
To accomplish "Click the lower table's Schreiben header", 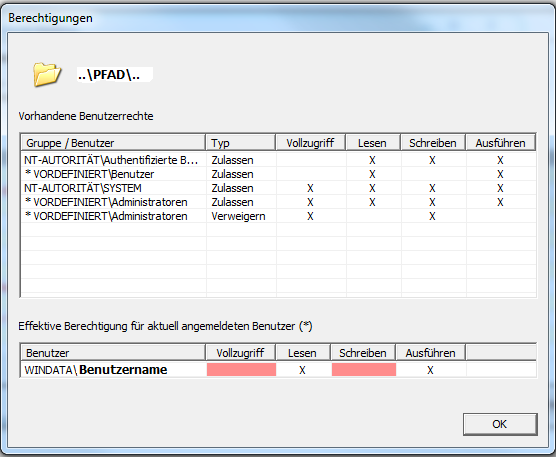I will click(x=363, y=353).
